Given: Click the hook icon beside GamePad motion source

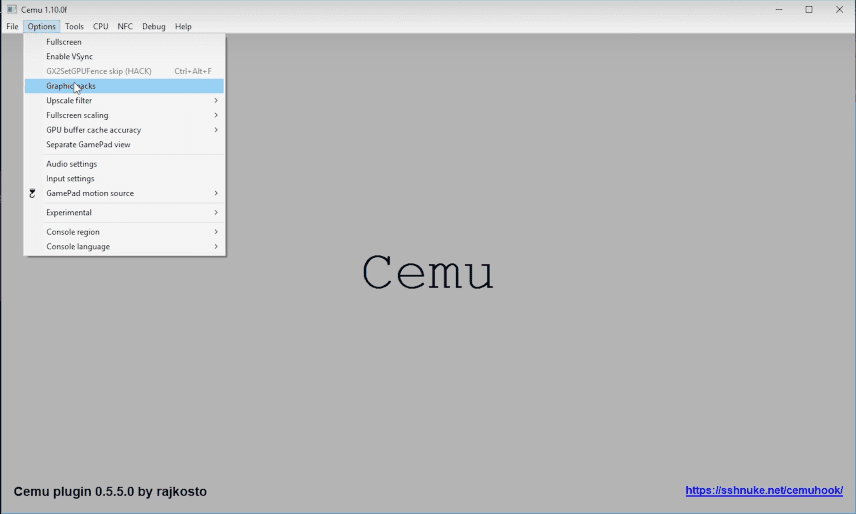Looking at the screenshot, I should click(32, 193).
